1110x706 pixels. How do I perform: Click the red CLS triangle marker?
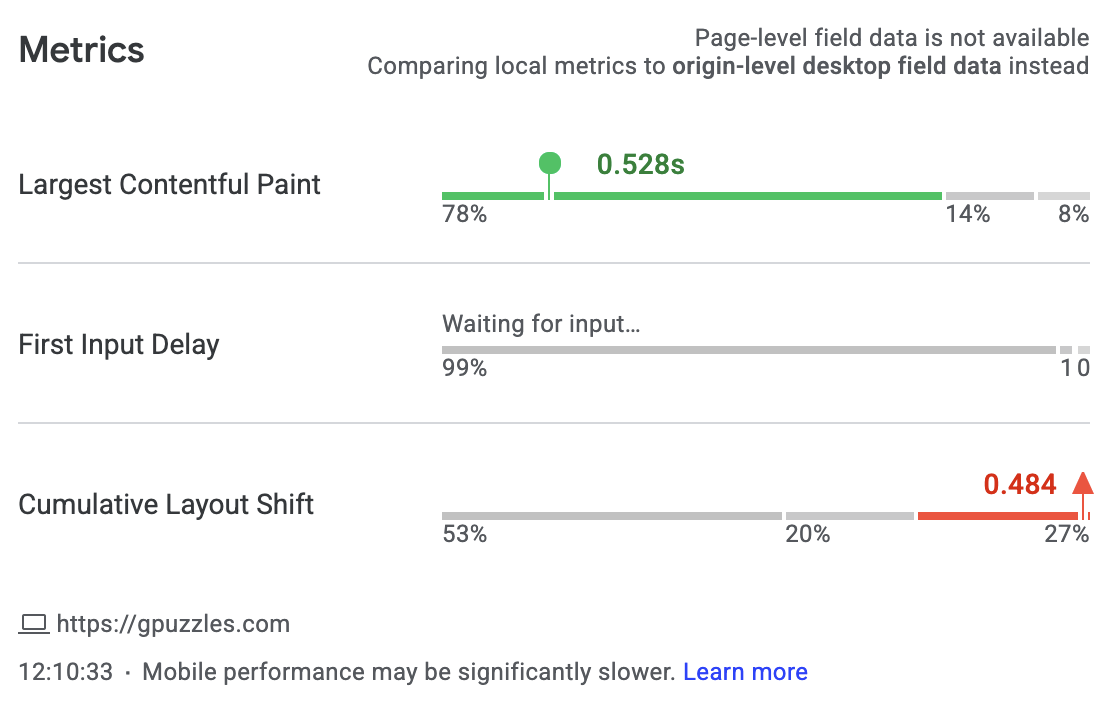pyautogui.click(x=1082, y=483)
